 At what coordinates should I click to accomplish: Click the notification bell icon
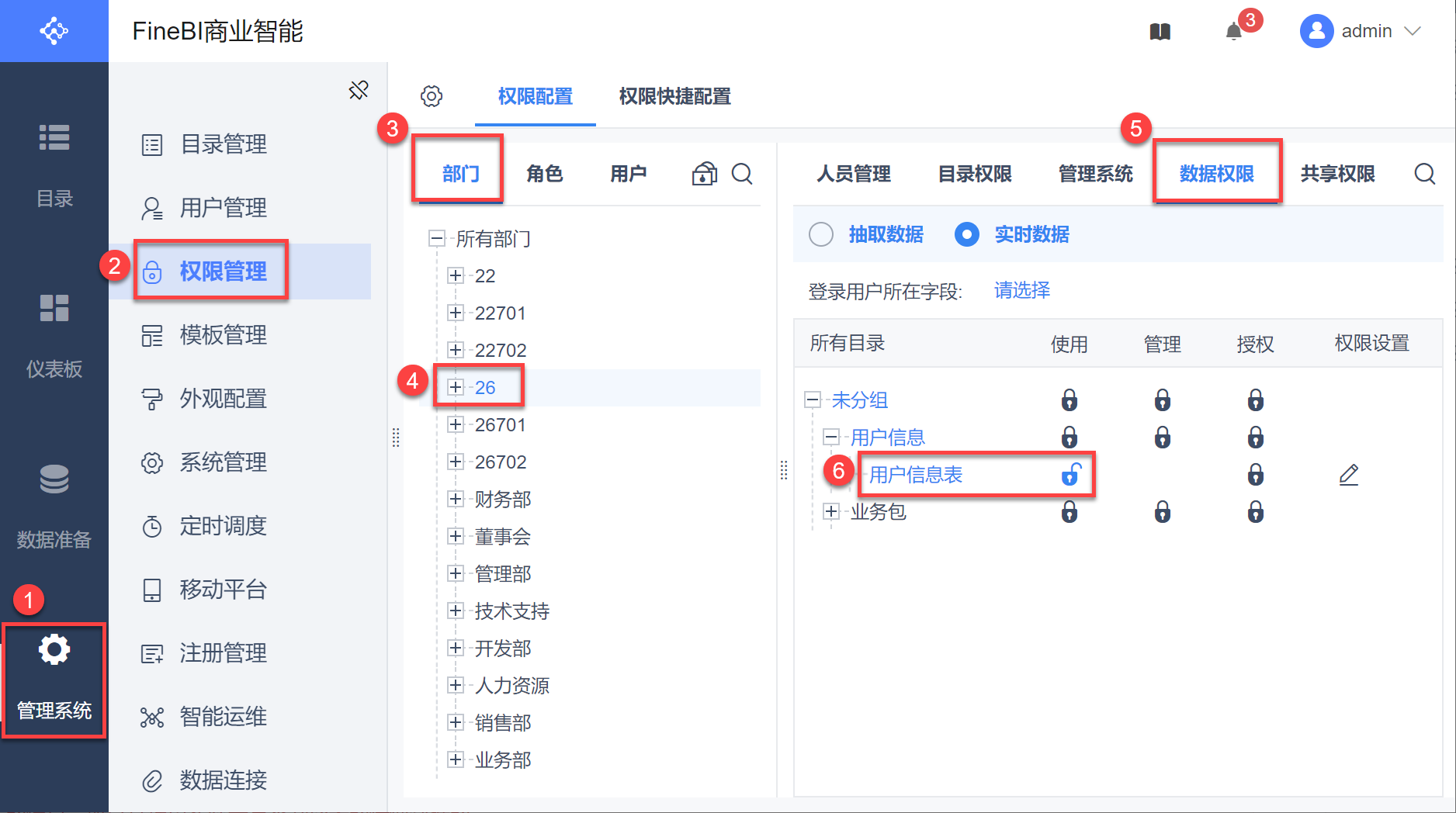point(1234,32)
